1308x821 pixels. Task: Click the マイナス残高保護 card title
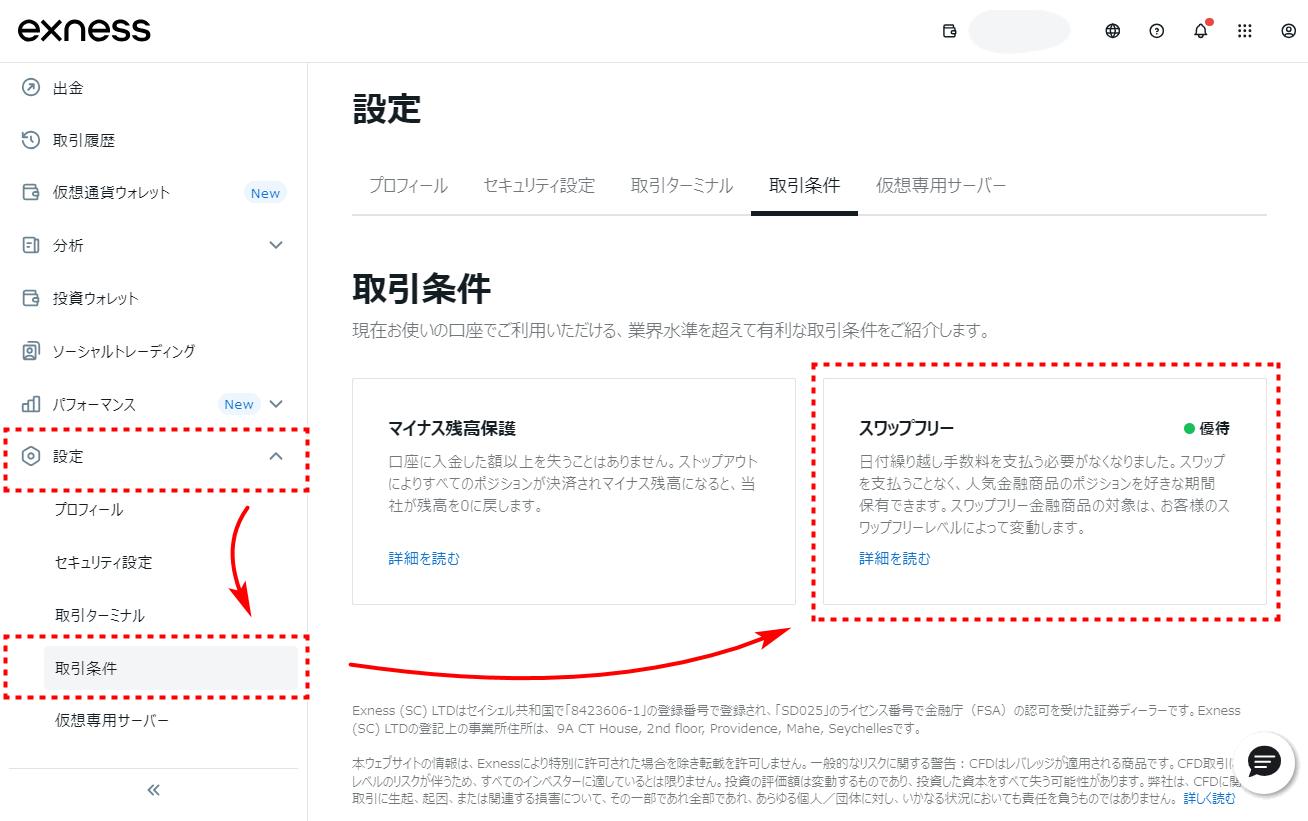pyautogui.click(x=452, y=428)
